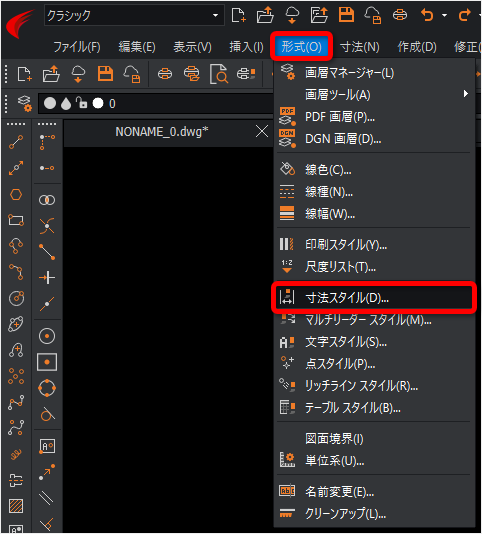Toggle layer freeze droplet icon
This screenshot has width=482, height=534.
[66, 104]
